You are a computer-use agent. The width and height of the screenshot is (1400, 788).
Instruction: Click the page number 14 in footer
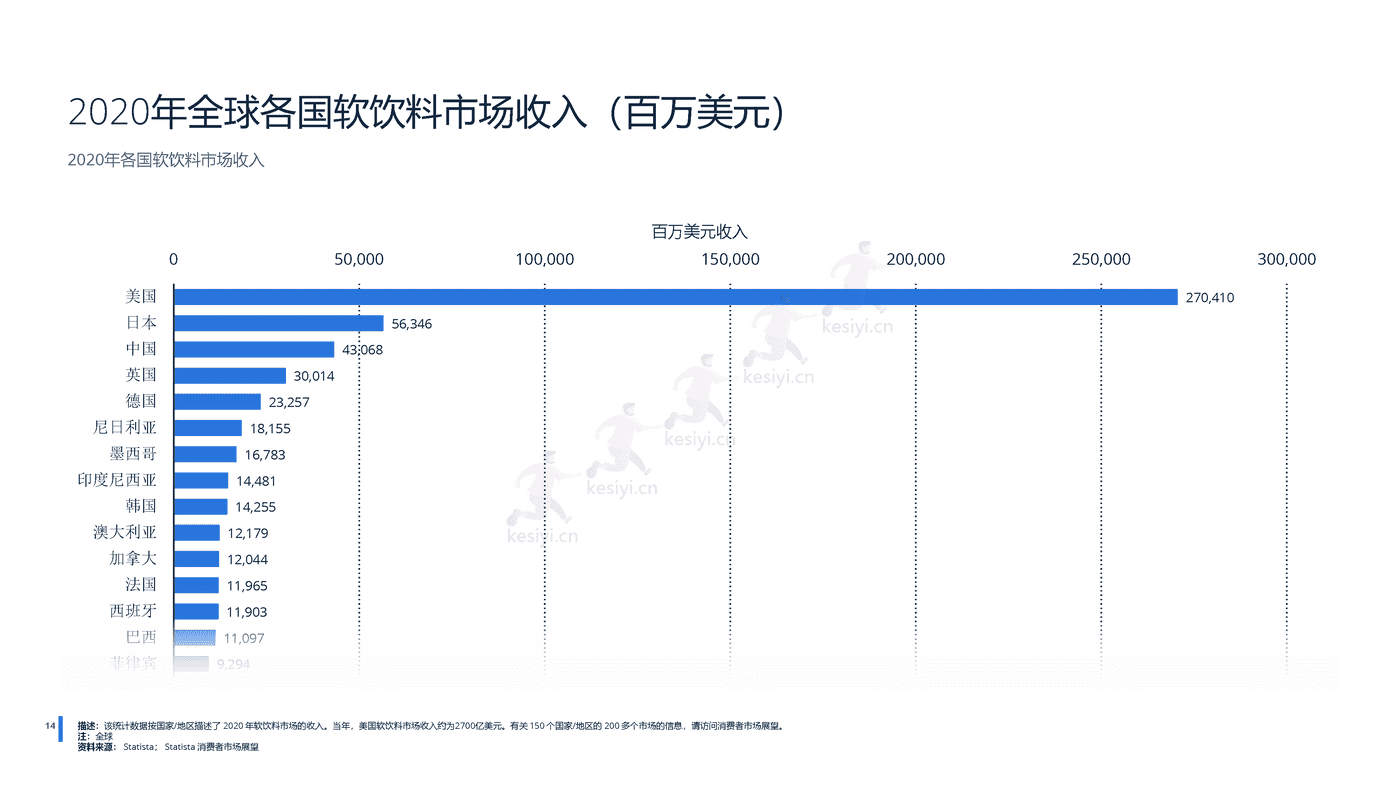click(50, 725)
